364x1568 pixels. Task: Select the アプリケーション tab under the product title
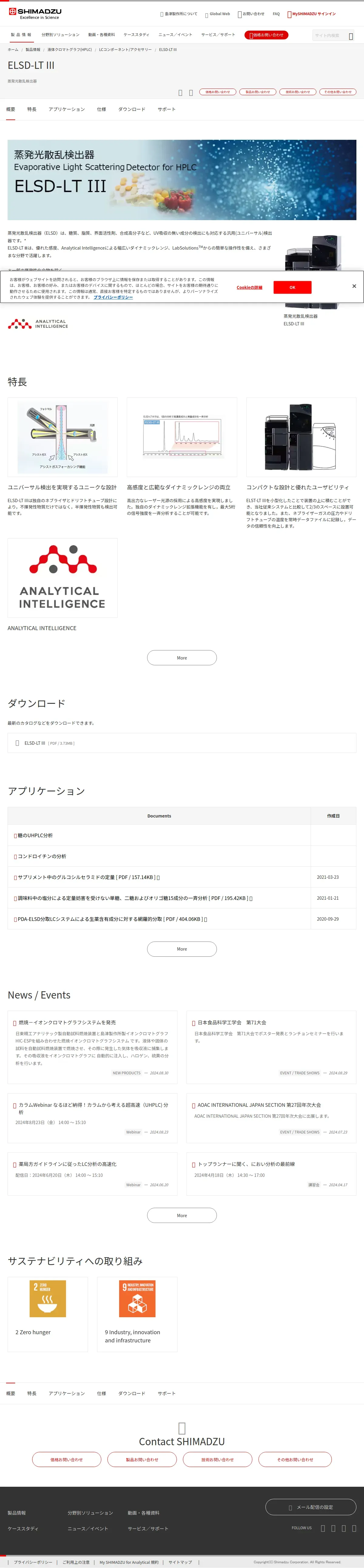(x=66, y=109)
